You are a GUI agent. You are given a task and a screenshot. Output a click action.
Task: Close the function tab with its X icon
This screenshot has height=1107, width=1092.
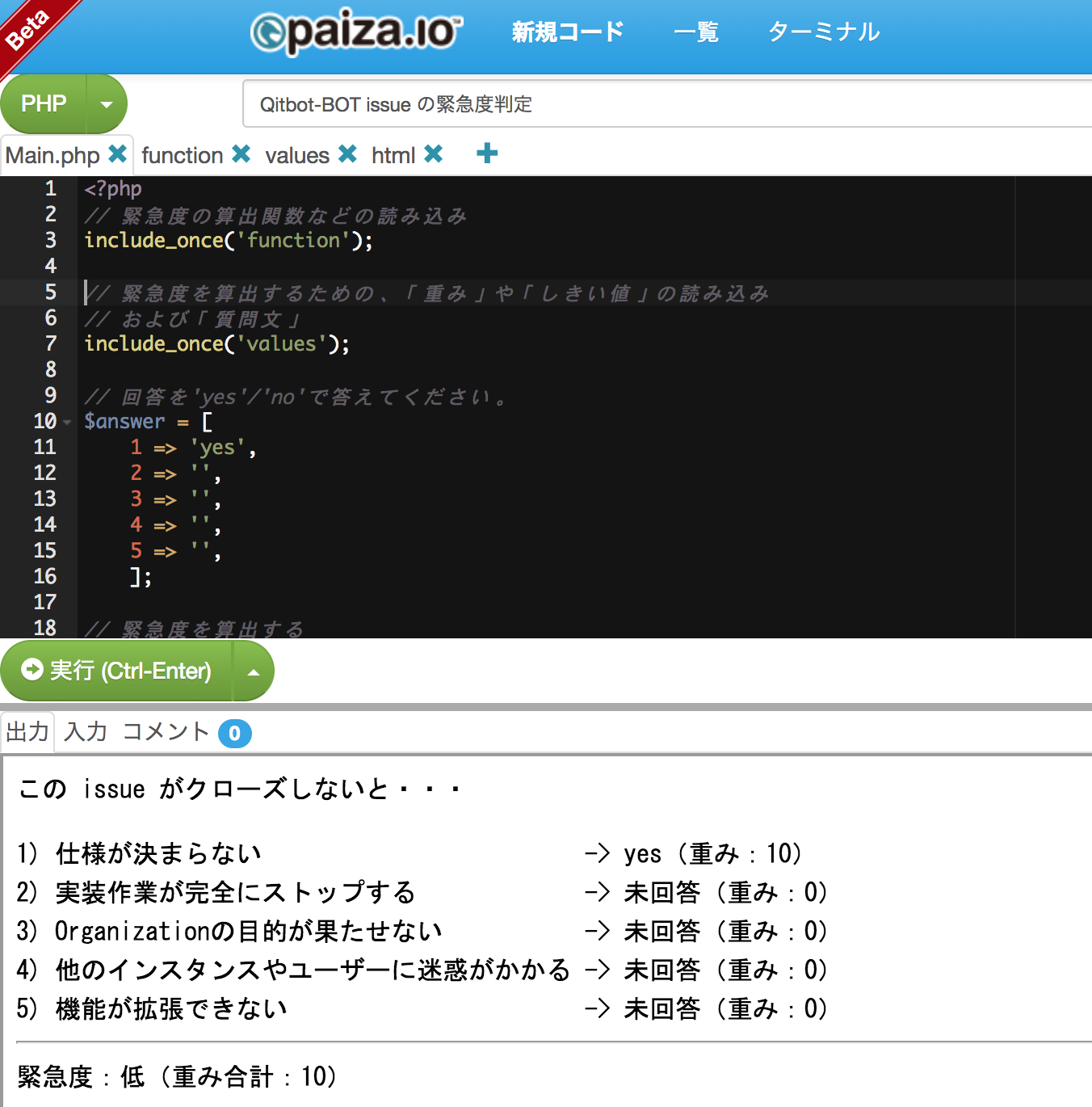click(x=241, y=154)
